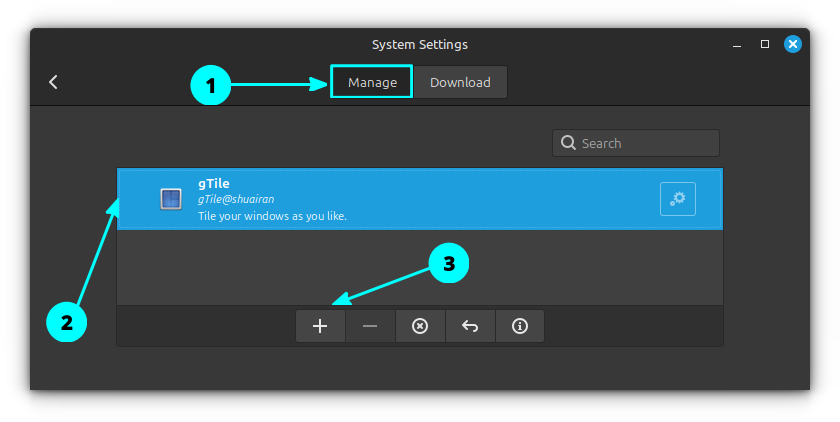
Task: Maximize the System Settings window
Action: [x=764, y=44]
